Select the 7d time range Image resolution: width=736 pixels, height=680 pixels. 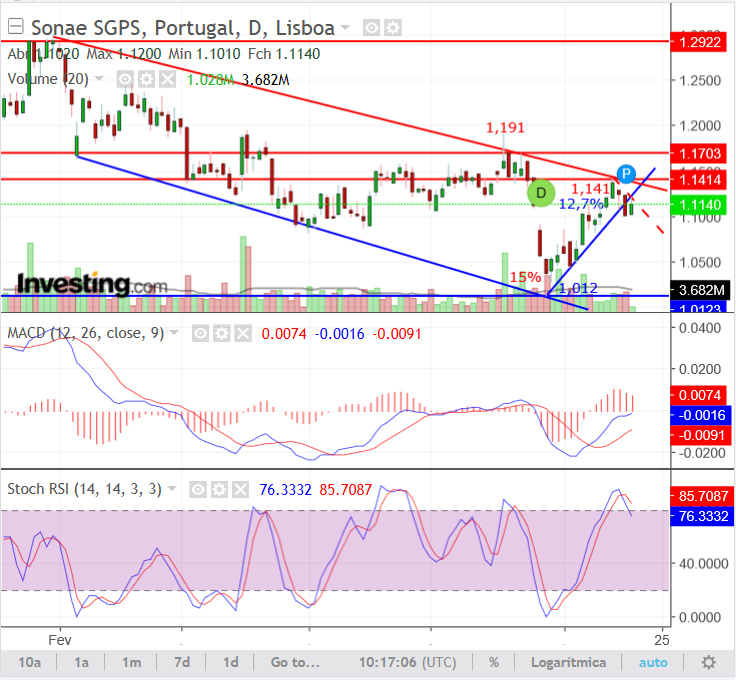click(x=182, y=662)
